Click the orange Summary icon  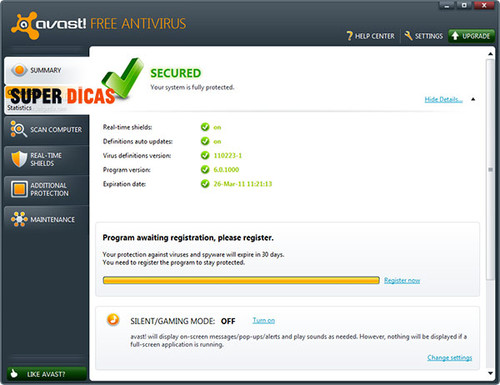tap(19, 70)
